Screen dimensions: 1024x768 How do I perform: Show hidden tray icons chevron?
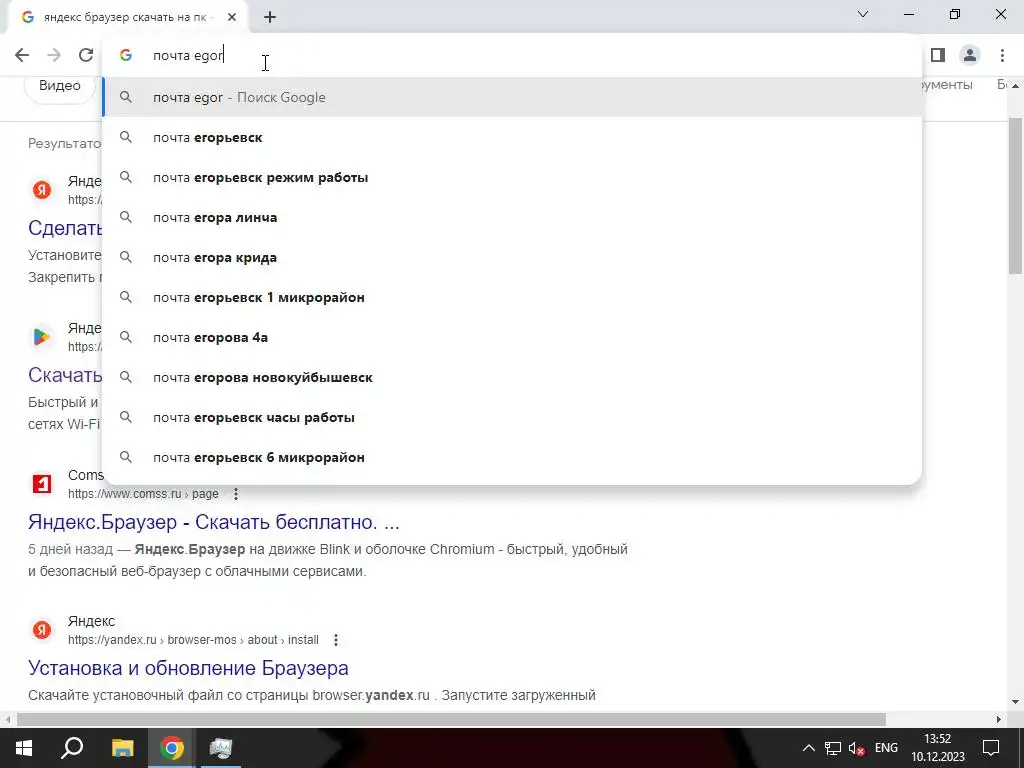pyautogui.click(x=808, y=748)
